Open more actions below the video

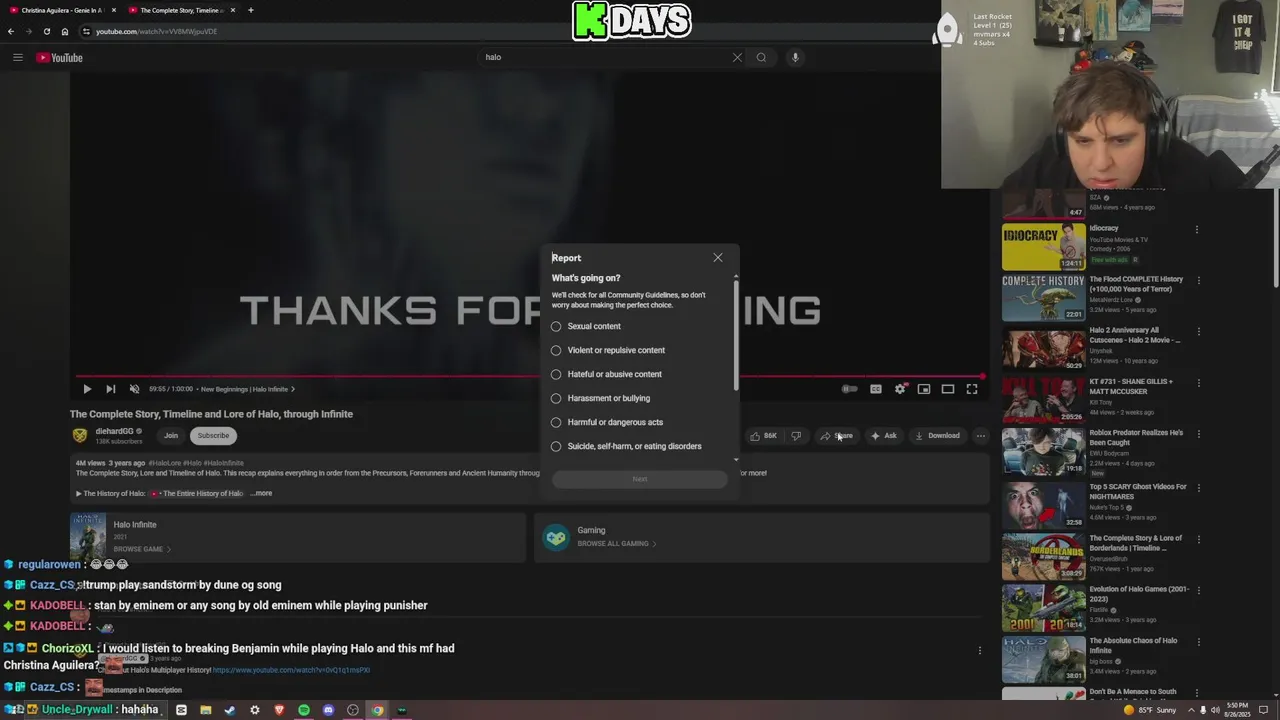click(981, 435)
